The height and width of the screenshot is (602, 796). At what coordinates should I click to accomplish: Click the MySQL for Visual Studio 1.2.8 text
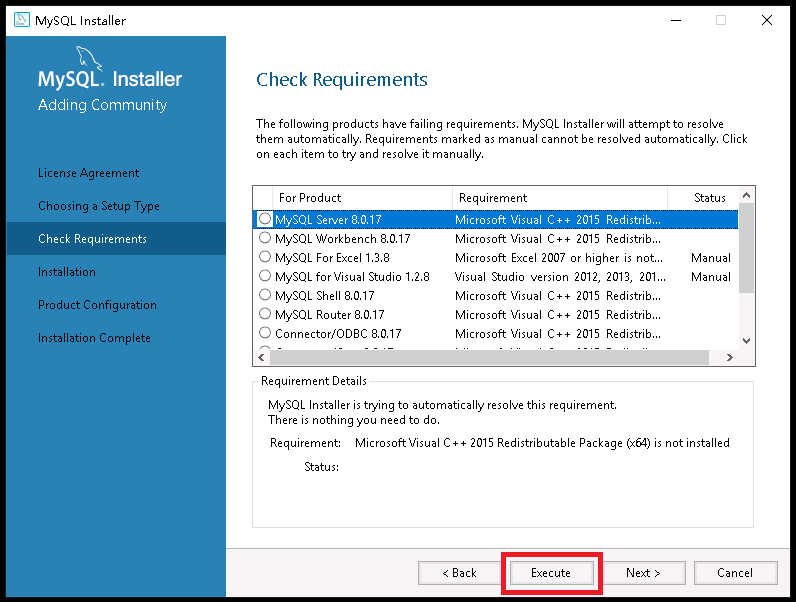(352, 277)
